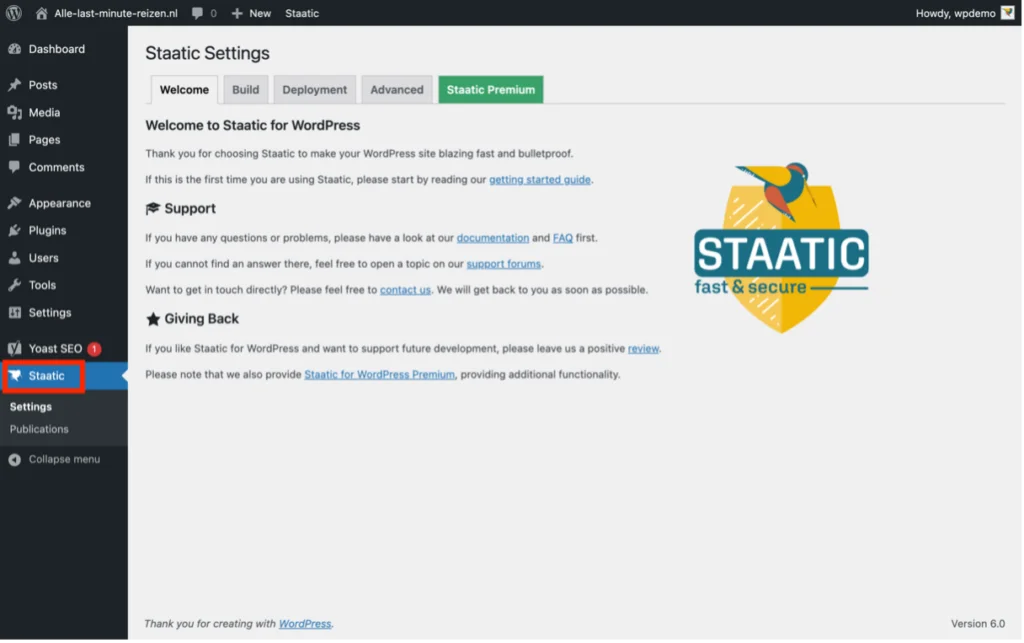The width and height of the screenshot is (1024, 643).
Task: Click the Users person icon
Action: coord(14,258)
